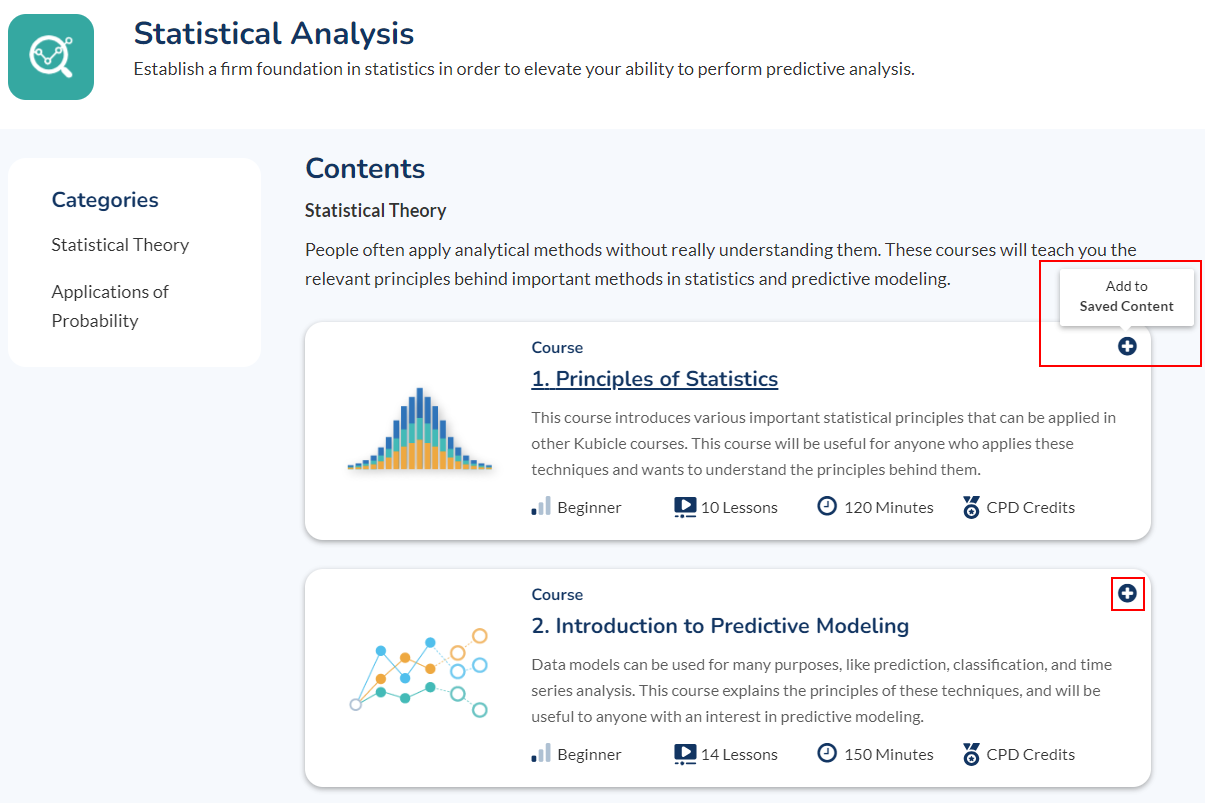The image size is (1205, 803).
Task: Open the 2. Introduction to Predictive Modeling course
Action: 720,626
